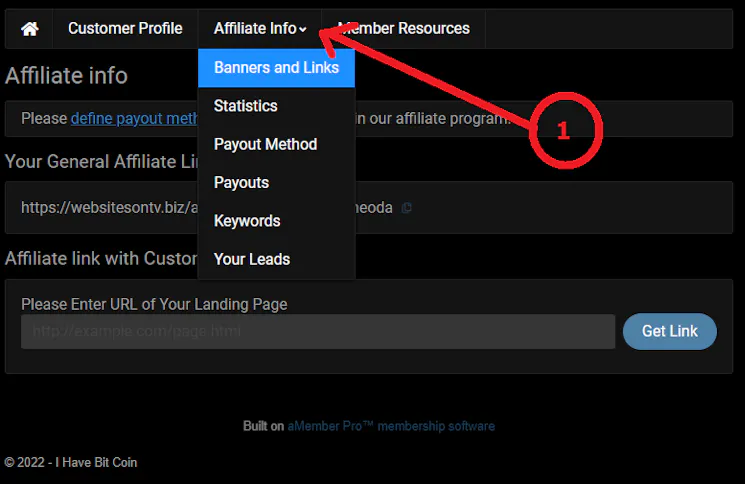
Task: Open Keywords from Affiliate Info menu
Action: (247, 221)
